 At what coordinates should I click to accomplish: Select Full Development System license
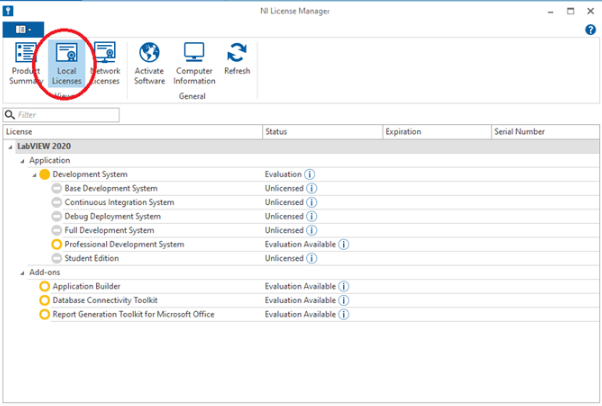109,230
